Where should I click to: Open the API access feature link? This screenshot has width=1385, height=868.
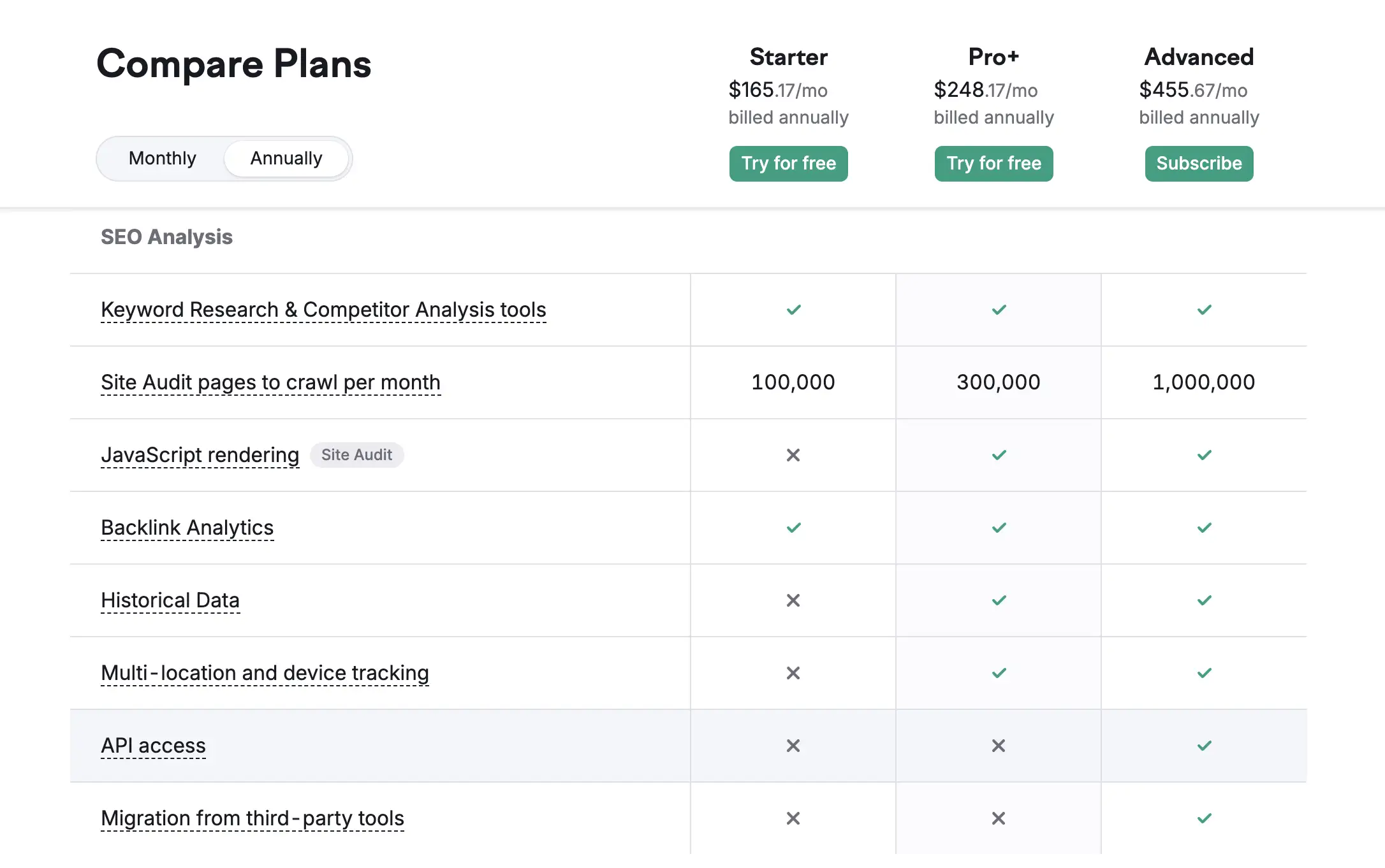coord(153,745)
